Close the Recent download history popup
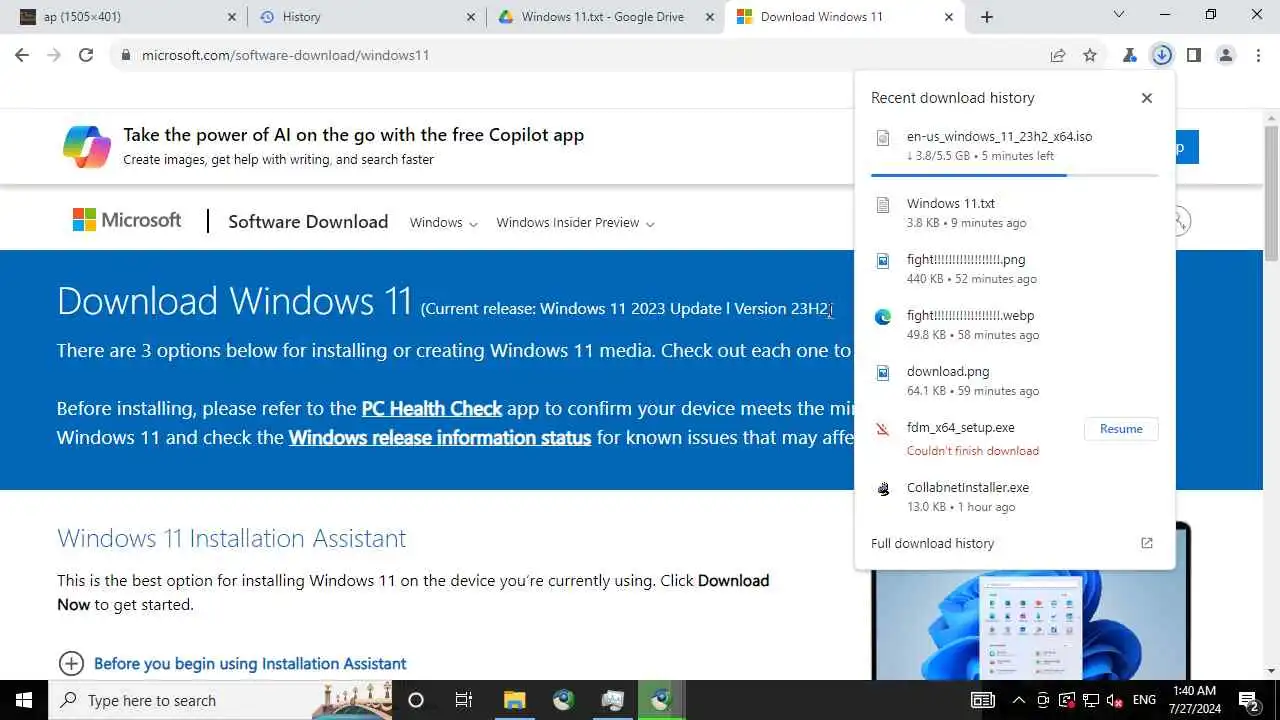Screen dimensions: 1280x720 coord(1147,98)
